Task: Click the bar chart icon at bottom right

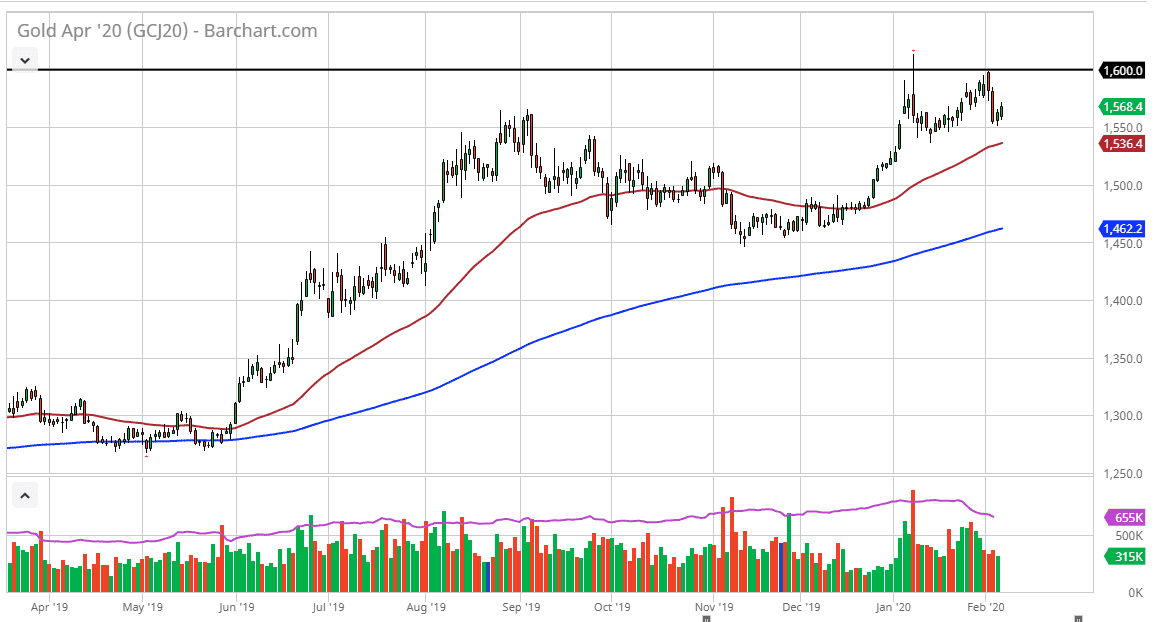Action: coord(1078,617)
